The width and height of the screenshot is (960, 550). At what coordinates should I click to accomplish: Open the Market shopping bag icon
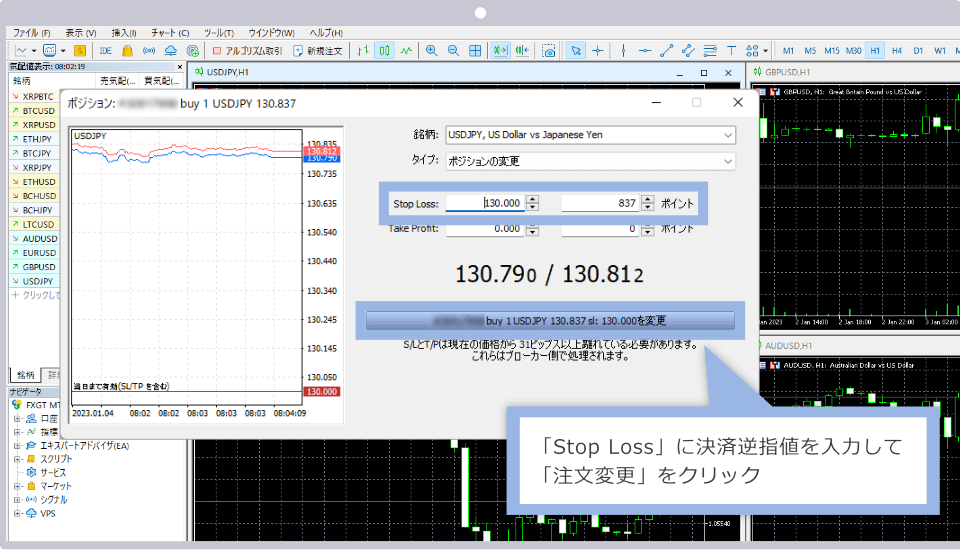coord(127,51)
